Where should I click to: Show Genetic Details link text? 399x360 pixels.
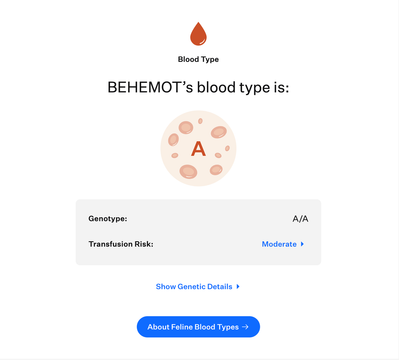click(x=194, y=286)
